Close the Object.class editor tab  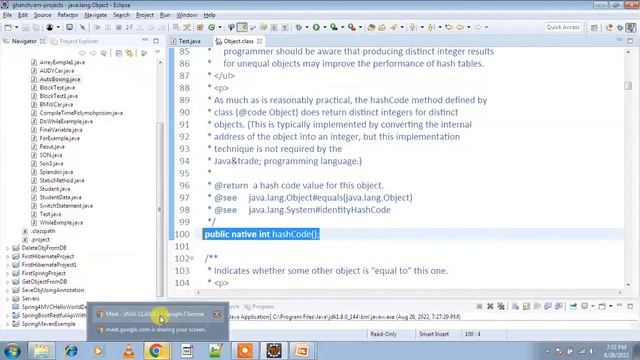coord(260,41)
